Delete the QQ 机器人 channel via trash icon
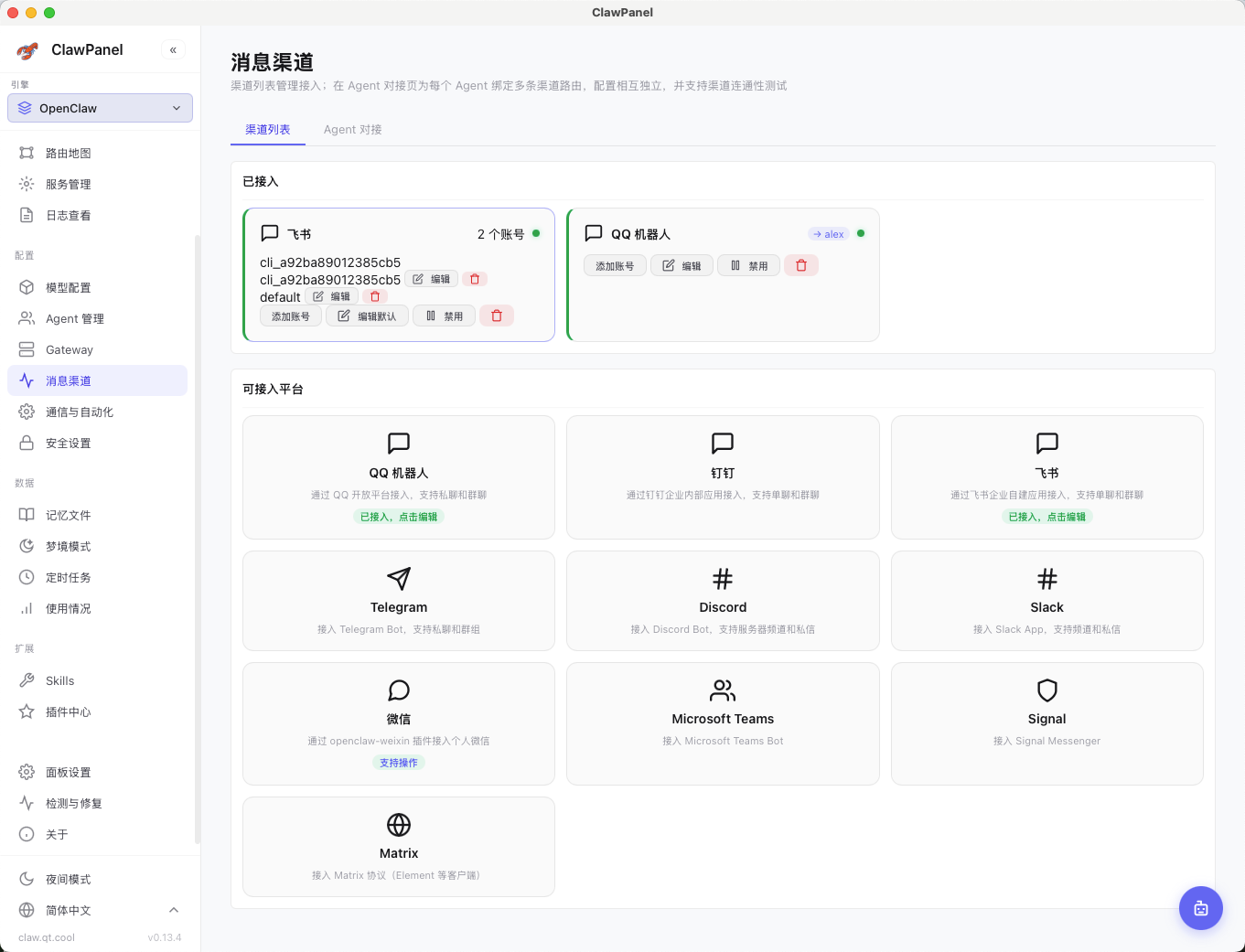The image size is (1245, 952). tap(801, 265)
